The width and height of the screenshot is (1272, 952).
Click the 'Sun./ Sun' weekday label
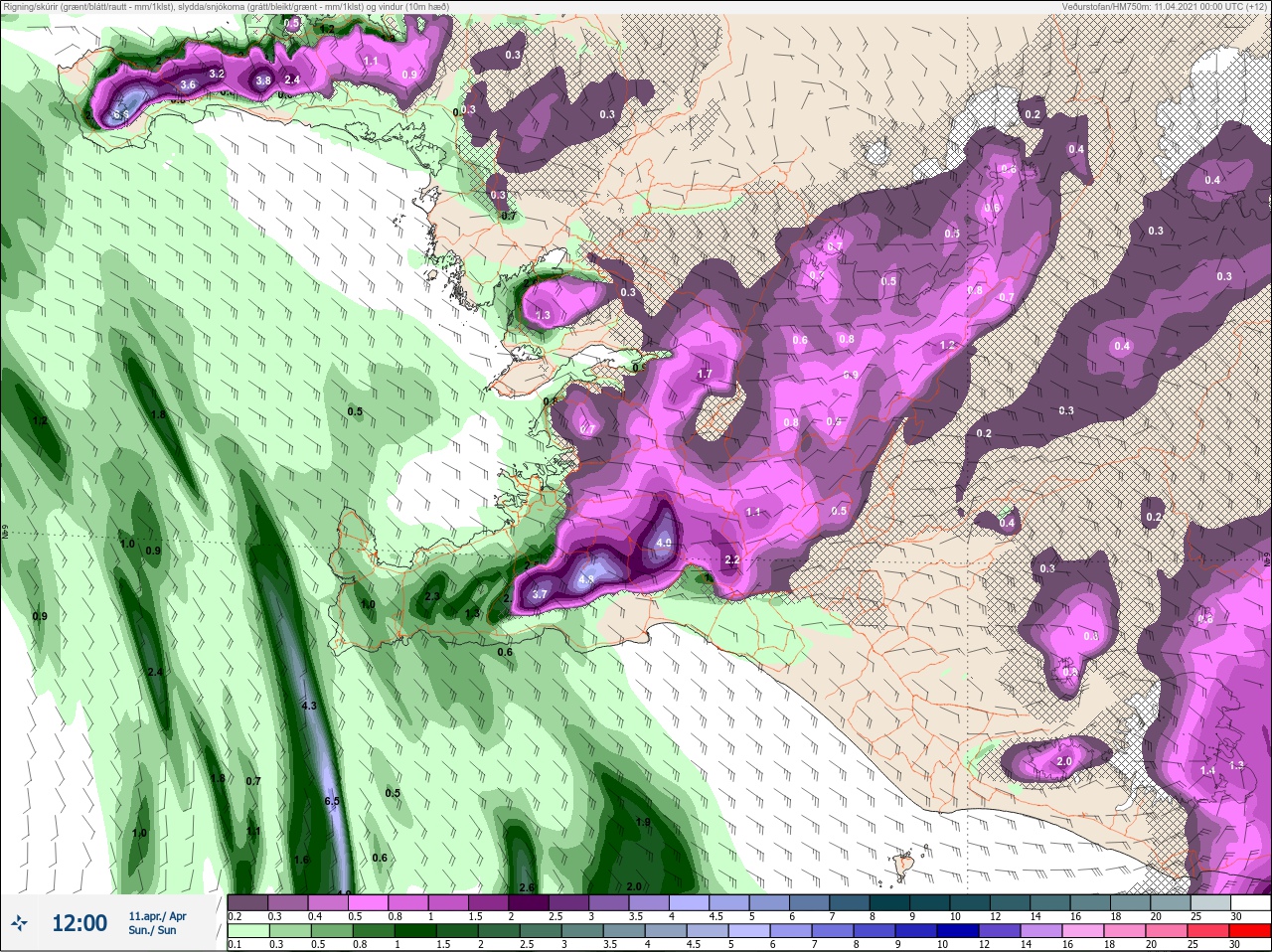point(153,930)
